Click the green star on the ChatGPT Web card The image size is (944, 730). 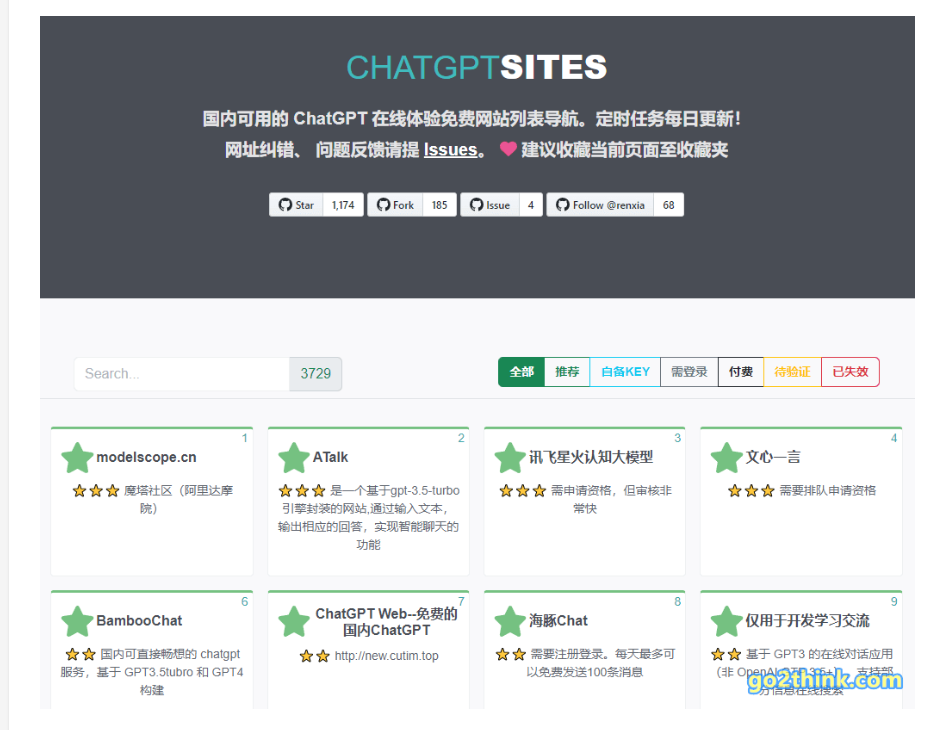294,621
